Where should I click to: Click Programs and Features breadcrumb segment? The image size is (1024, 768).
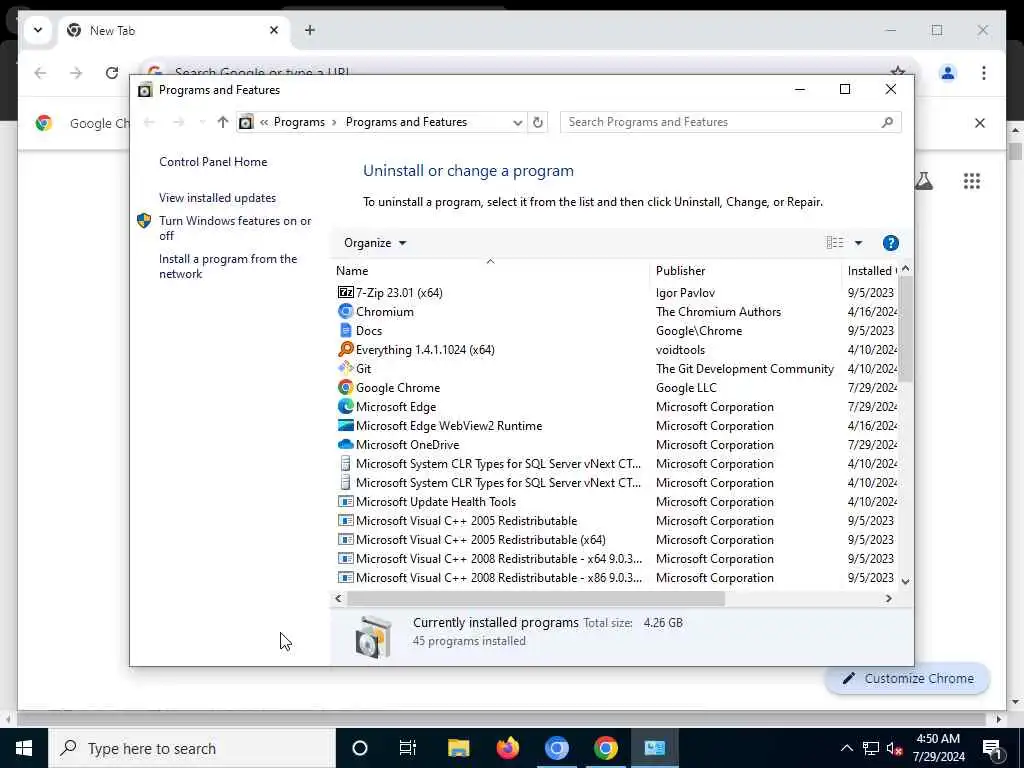pos(406,122)
